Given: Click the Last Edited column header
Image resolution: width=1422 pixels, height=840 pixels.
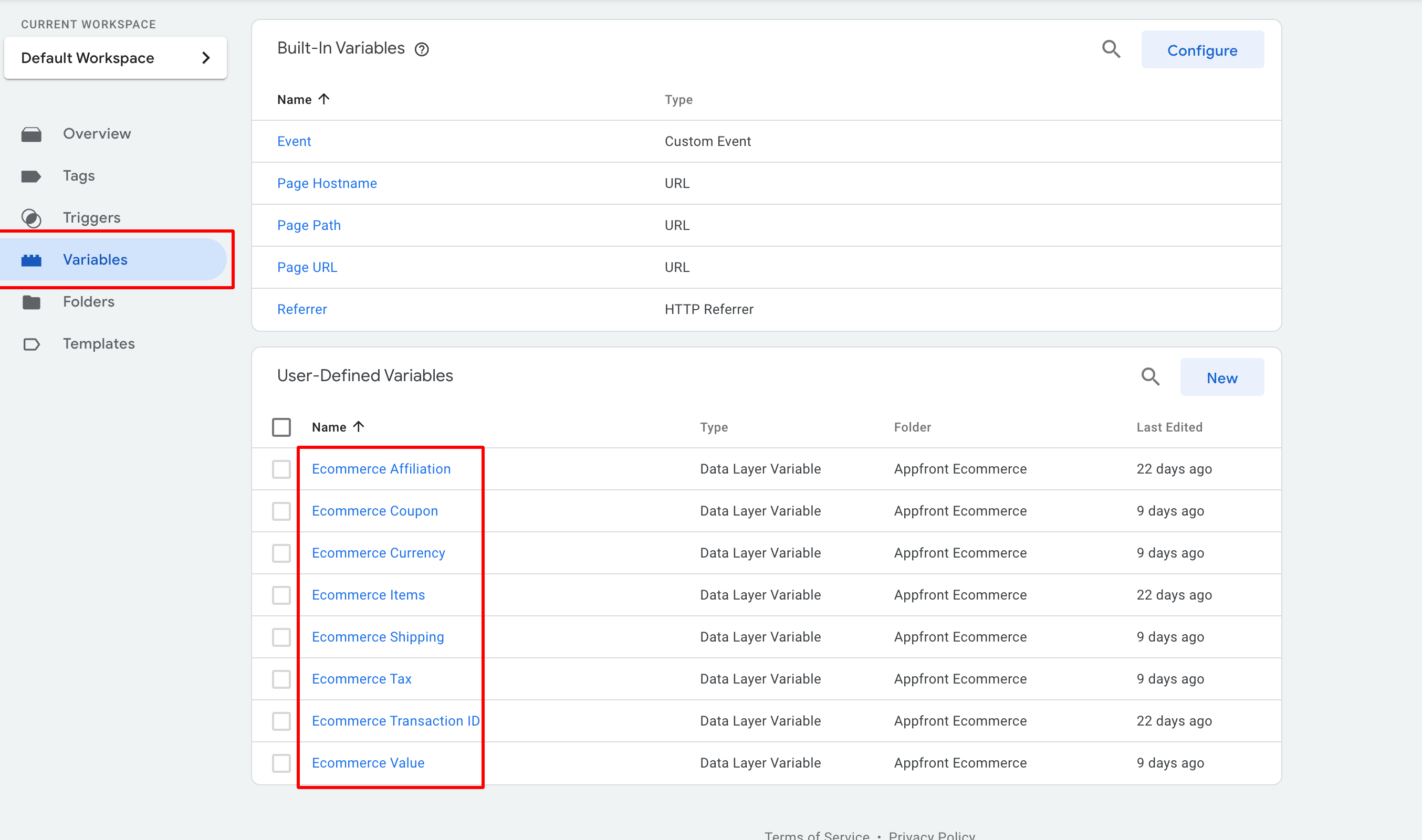Looking at the screenshot, I should point(1169,427).
